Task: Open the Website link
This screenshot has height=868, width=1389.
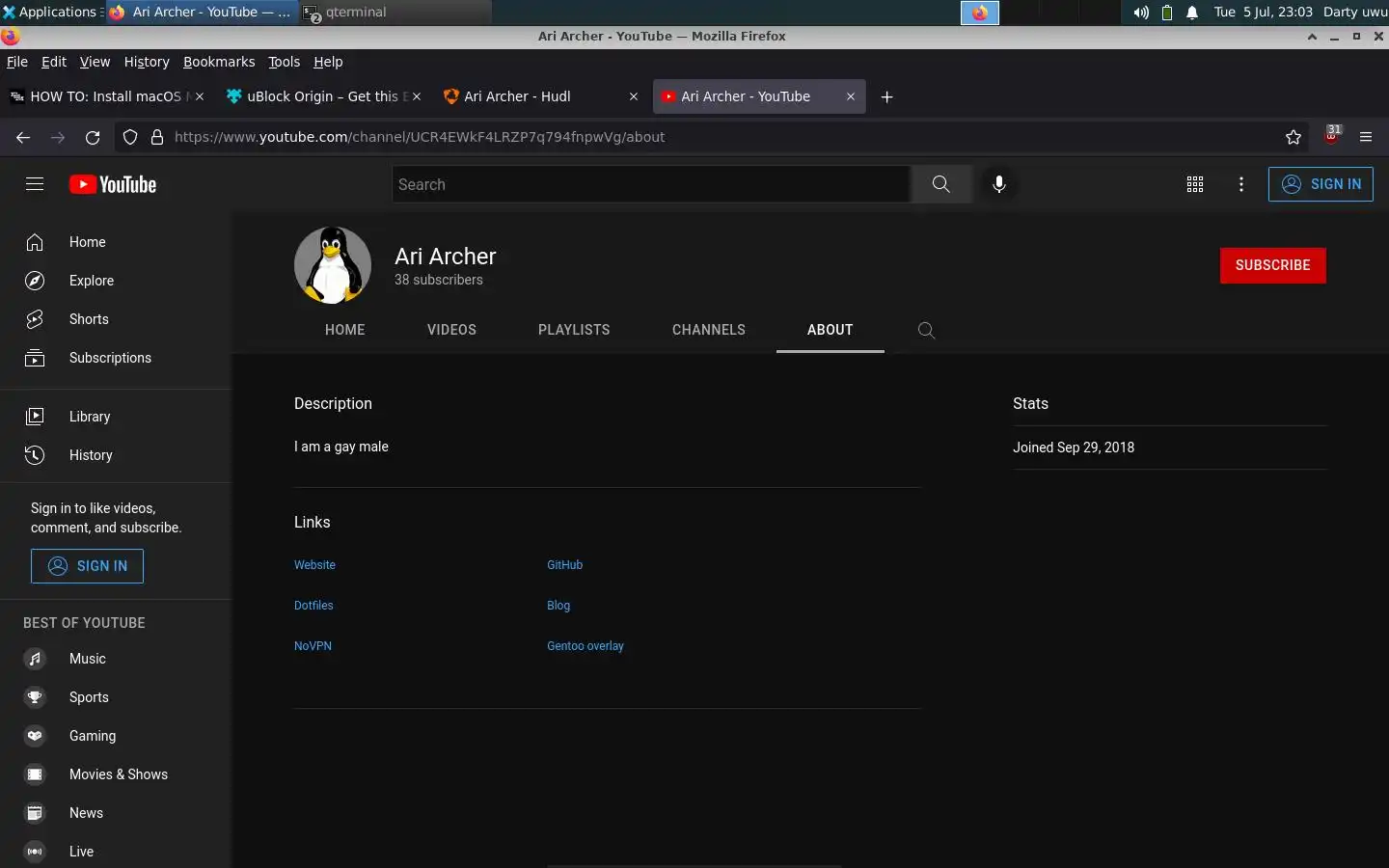Action: (x=314, y=565)
